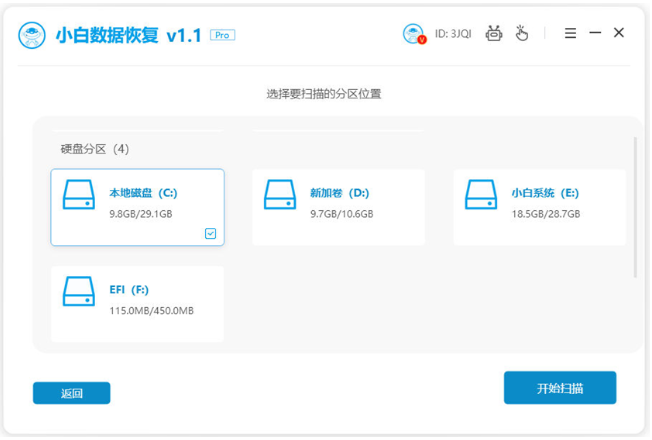Viewport: 652px width, 440px height.
Task: Click the 小白数据恢复 app logo
Action: tap(33, 35)
